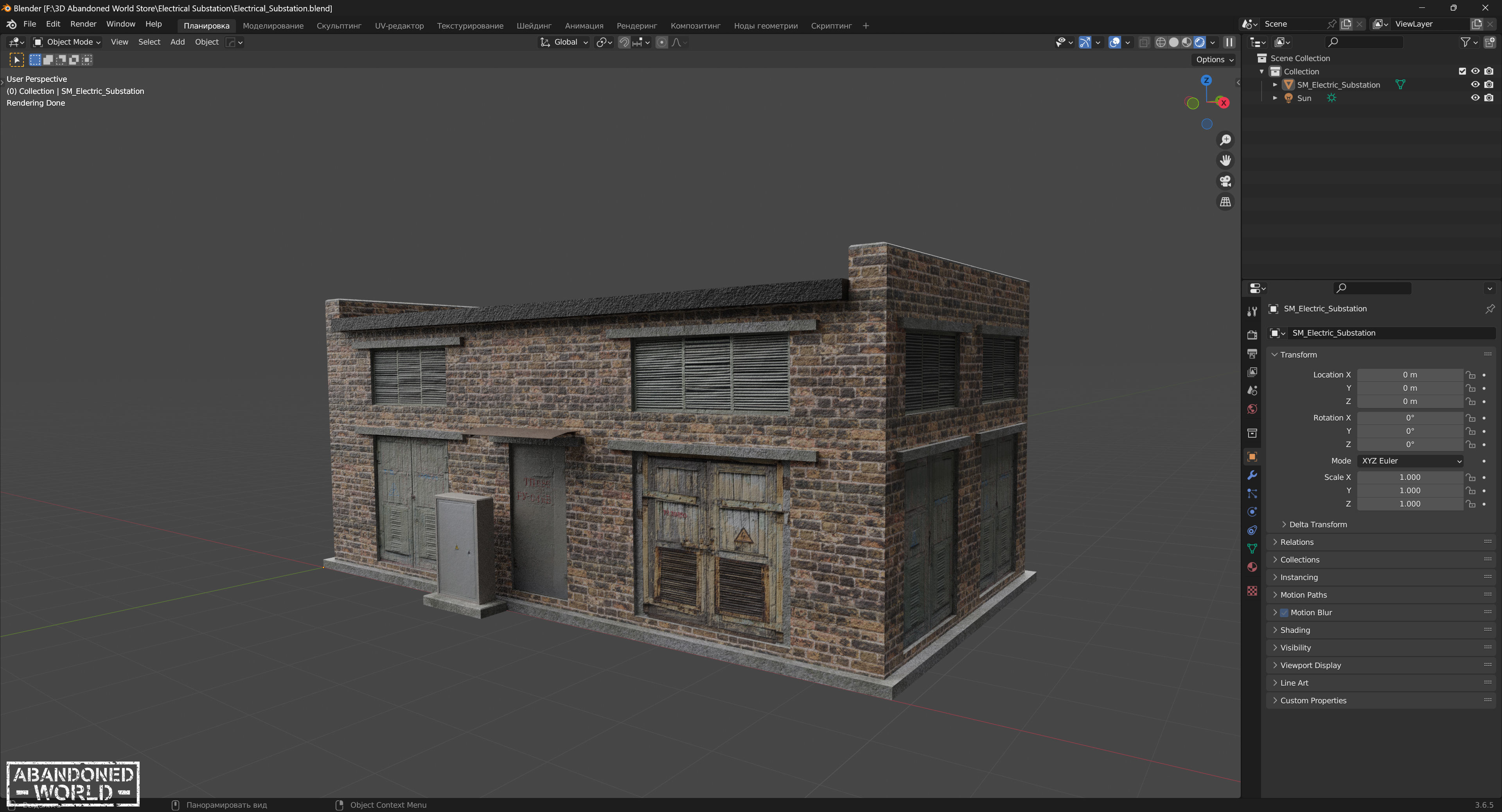This screenshot has height=812, width=1502.
Task: Click the X axis ball on navigation gizmo
Action: [x=1223, y=102]
